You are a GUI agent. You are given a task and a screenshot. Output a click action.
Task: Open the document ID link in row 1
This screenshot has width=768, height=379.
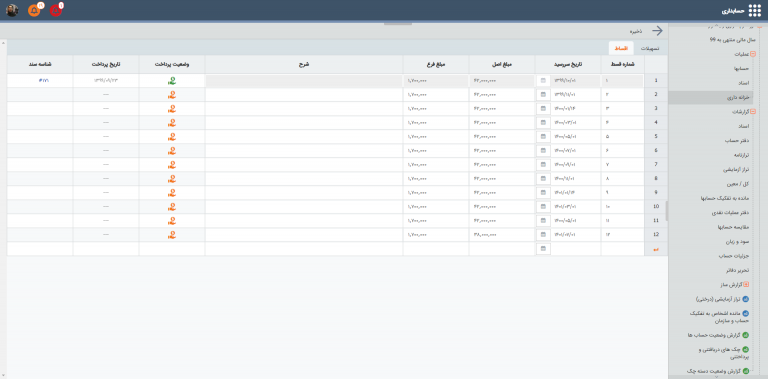(44, 81)
